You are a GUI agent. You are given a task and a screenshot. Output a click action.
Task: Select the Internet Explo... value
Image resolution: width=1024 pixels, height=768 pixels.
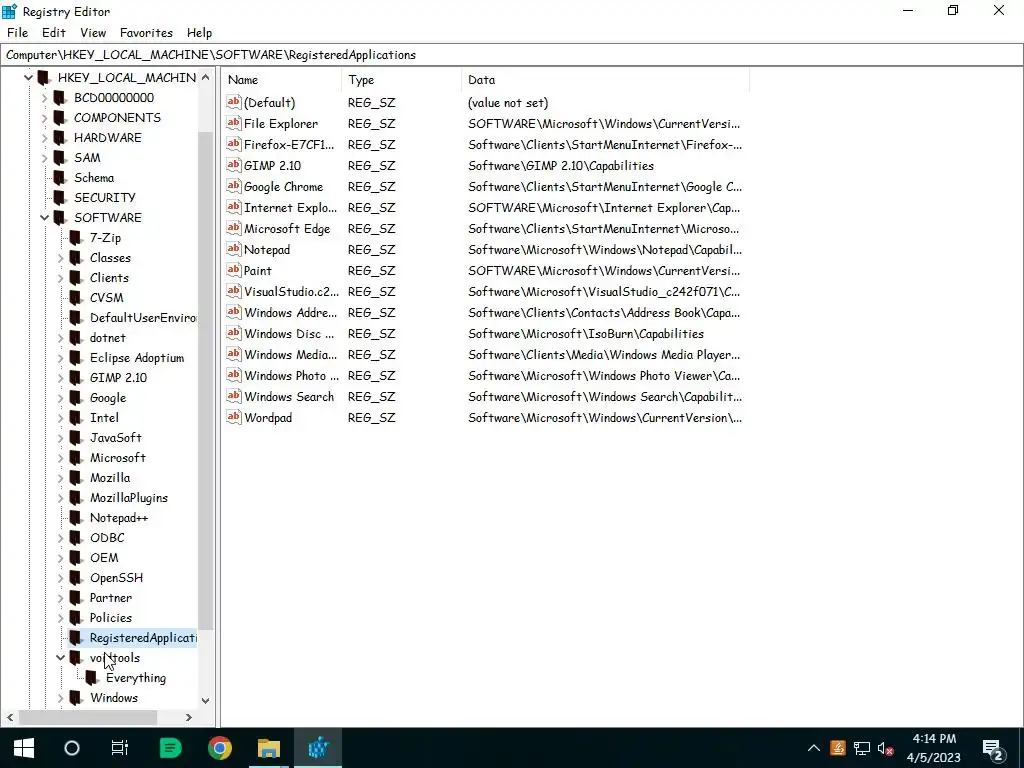click(x=290, y=208)
